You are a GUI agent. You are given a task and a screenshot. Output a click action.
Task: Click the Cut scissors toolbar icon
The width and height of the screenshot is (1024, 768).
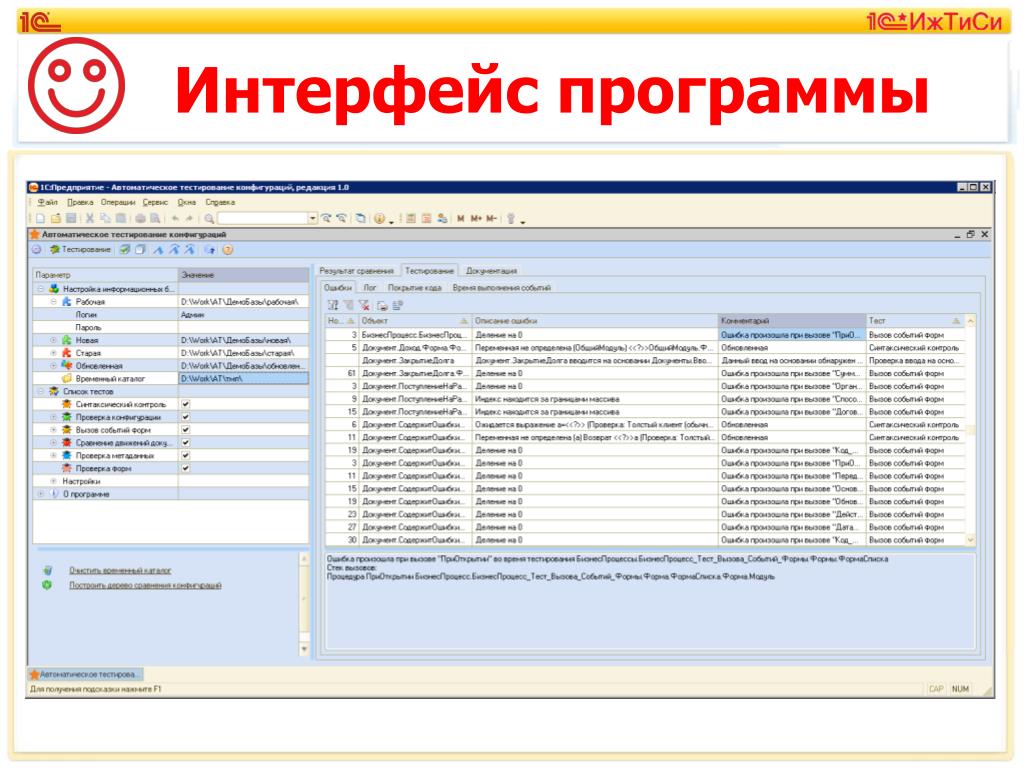90,219
